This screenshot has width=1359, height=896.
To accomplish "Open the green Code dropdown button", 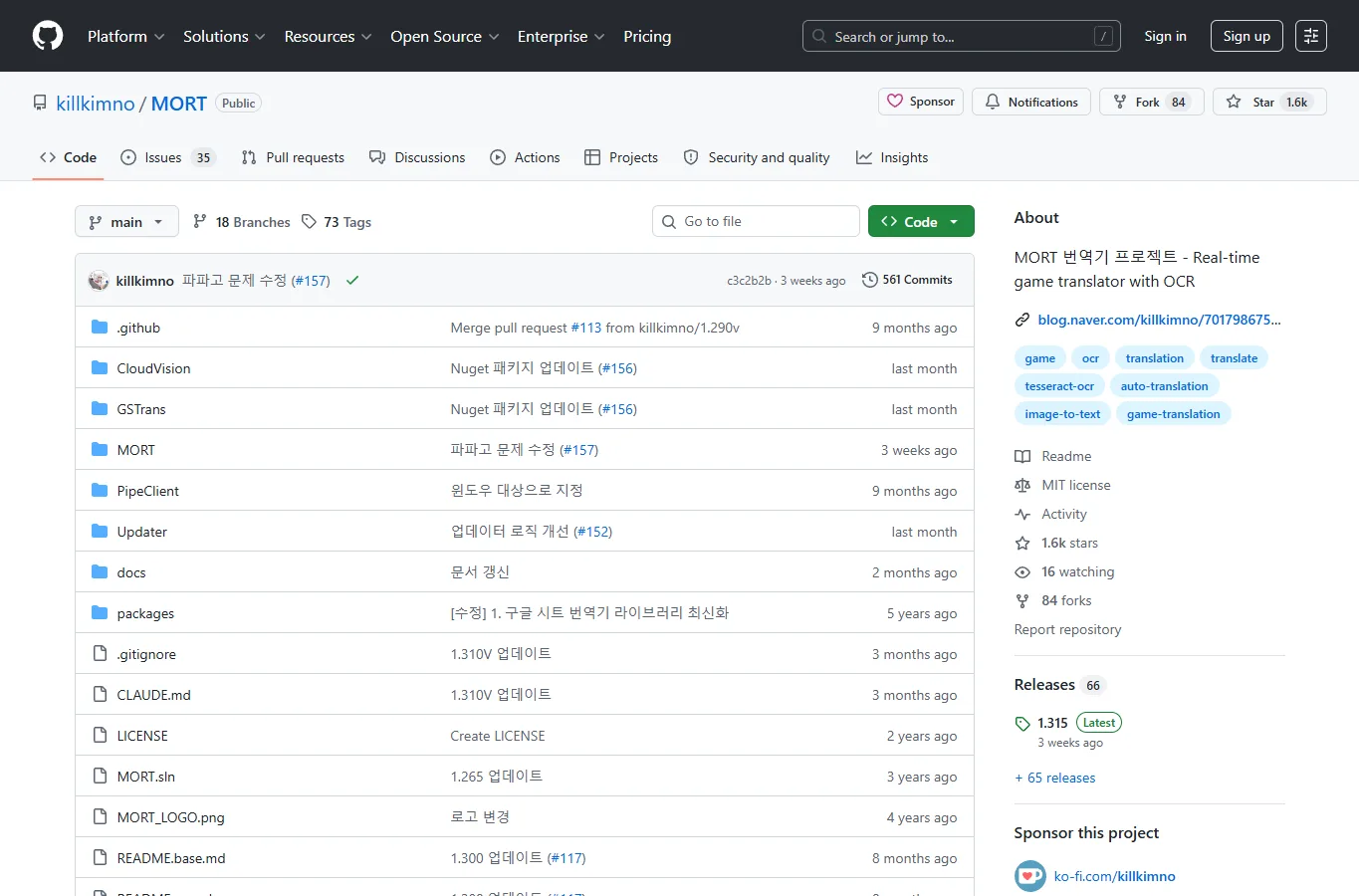I will 921,221.
